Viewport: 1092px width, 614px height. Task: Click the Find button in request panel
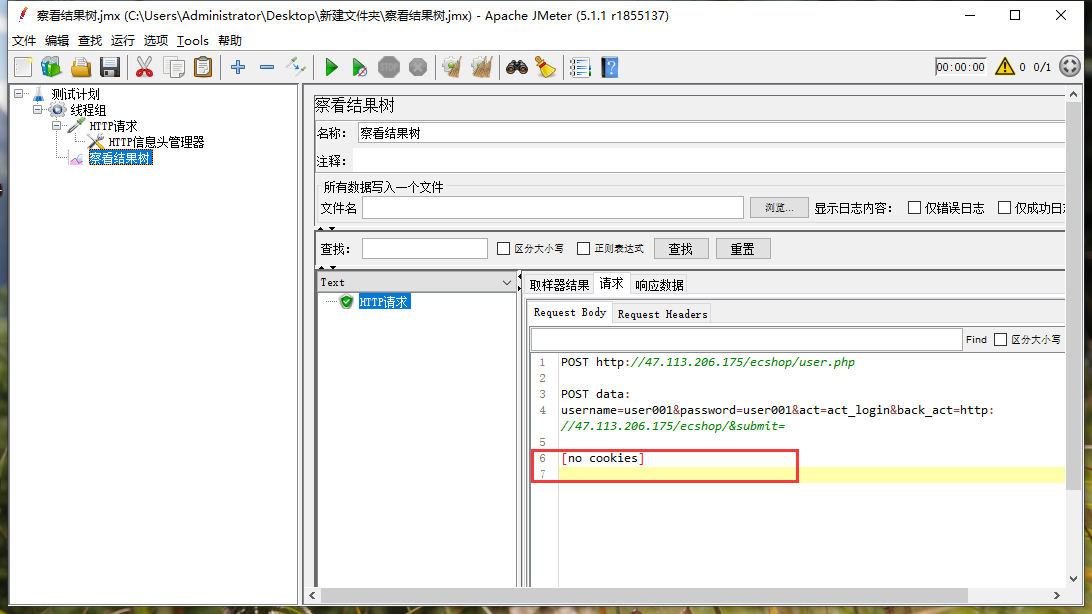point(976,340)
